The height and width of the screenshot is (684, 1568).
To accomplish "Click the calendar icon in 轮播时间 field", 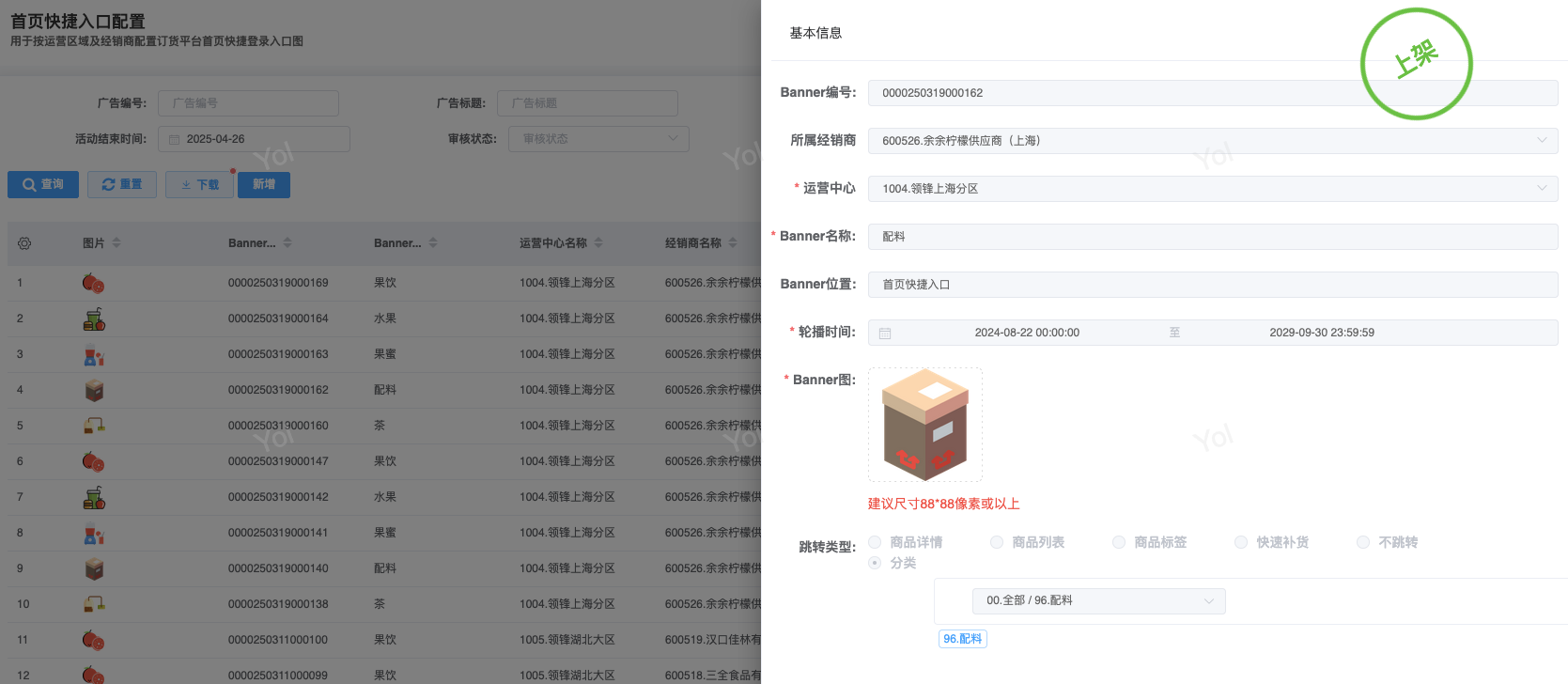I will click(885, 333).
